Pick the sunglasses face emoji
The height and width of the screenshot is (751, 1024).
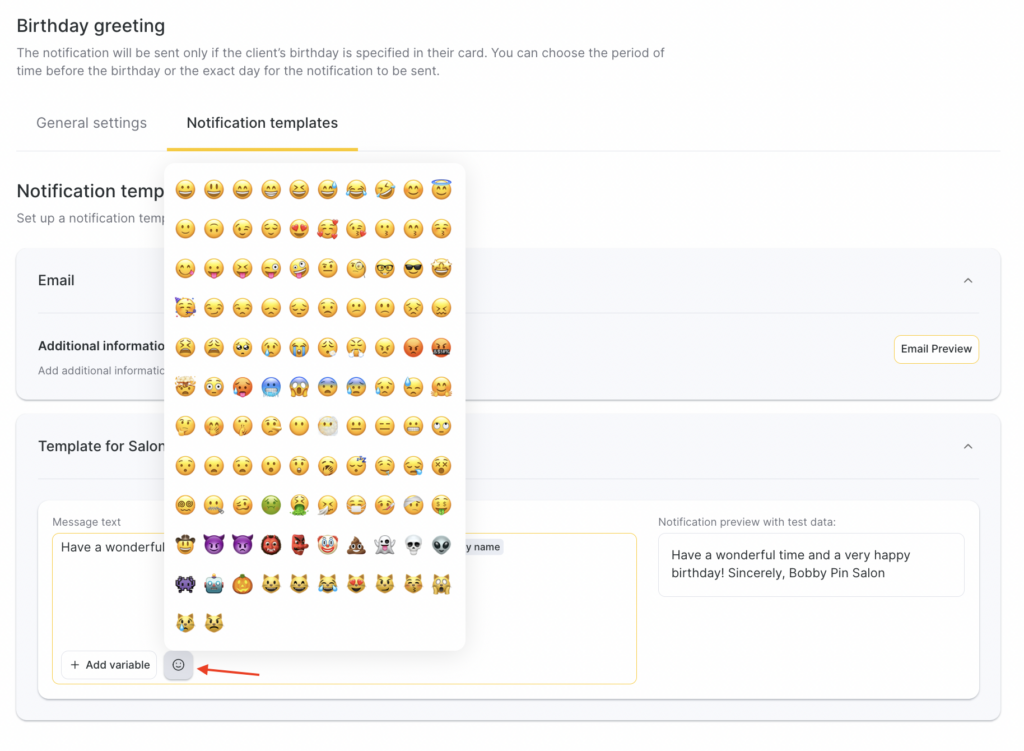[413, 268]
